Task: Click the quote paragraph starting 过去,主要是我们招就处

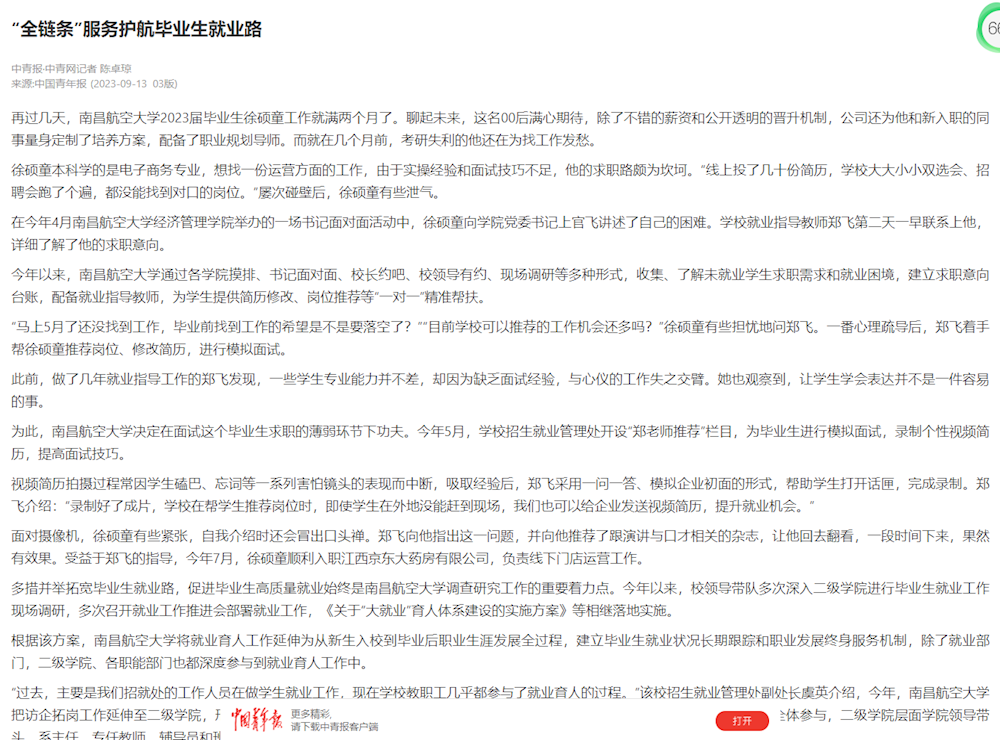Action: pyautogui.click(x=500, y=692)
